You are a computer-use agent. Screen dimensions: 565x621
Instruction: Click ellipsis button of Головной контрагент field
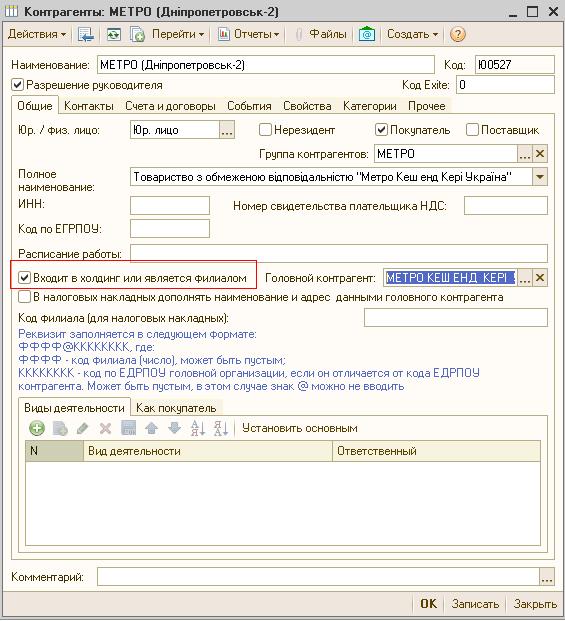tap(525, 278)
